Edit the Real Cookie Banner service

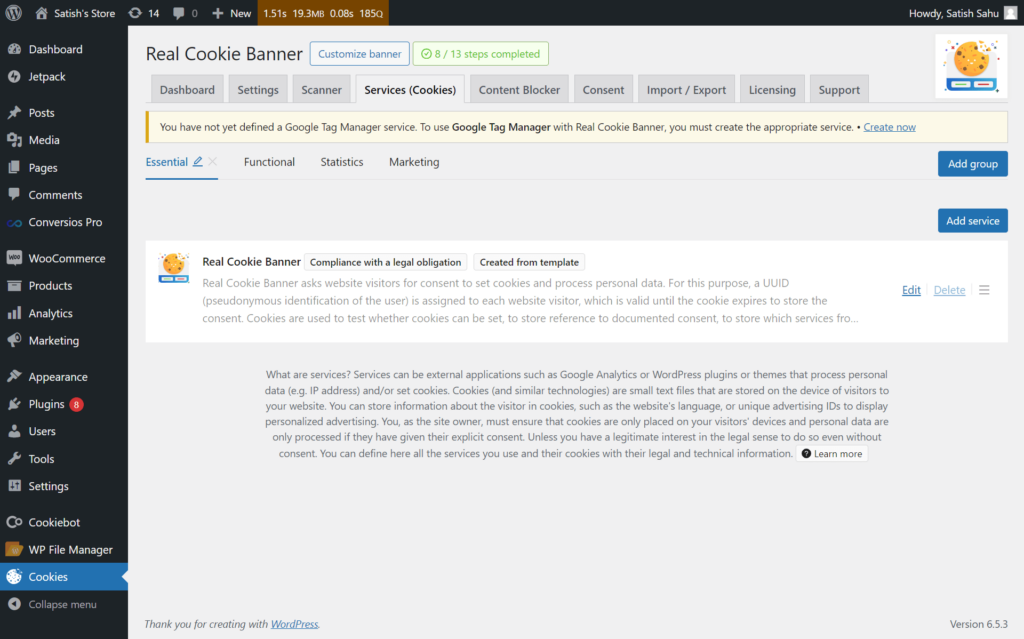(911, 290)
